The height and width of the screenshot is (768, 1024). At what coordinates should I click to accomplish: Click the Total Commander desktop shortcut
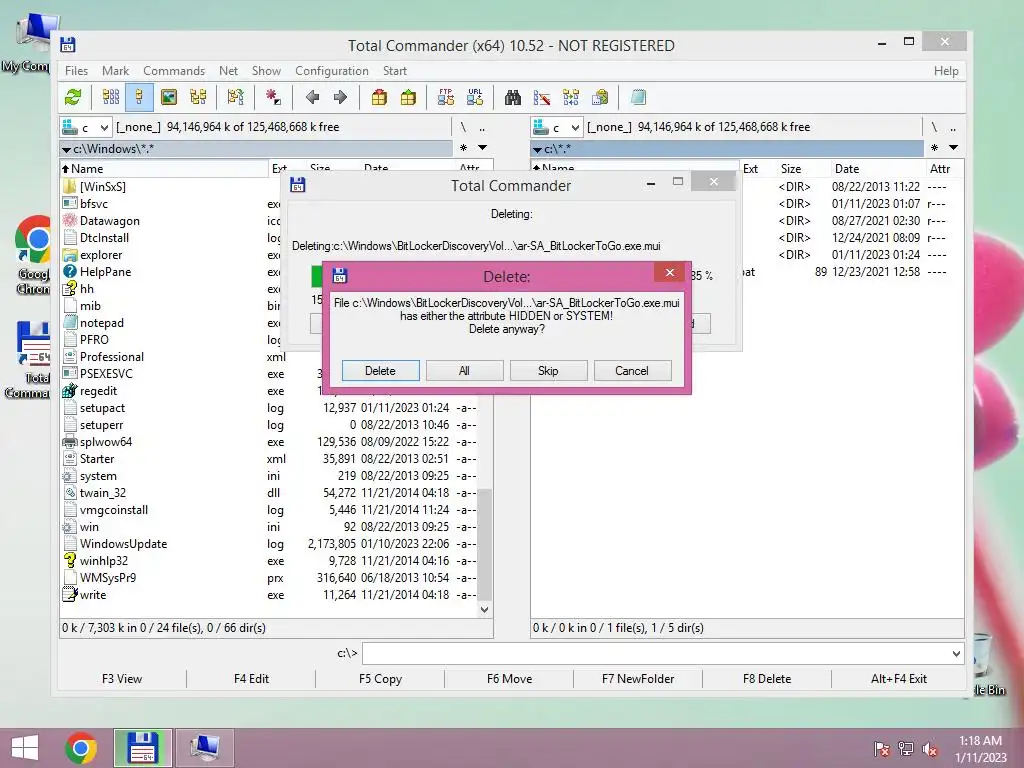(x=31, y=359)
